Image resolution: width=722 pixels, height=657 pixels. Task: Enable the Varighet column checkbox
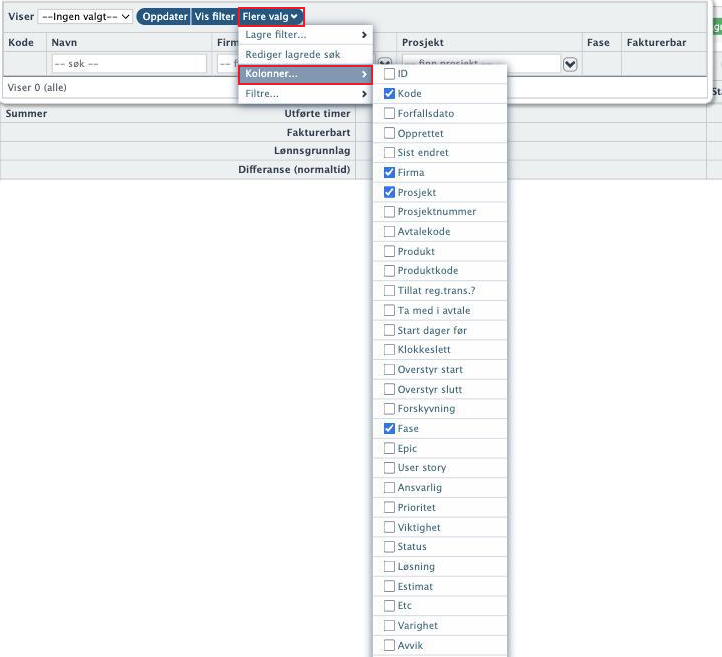390,625
